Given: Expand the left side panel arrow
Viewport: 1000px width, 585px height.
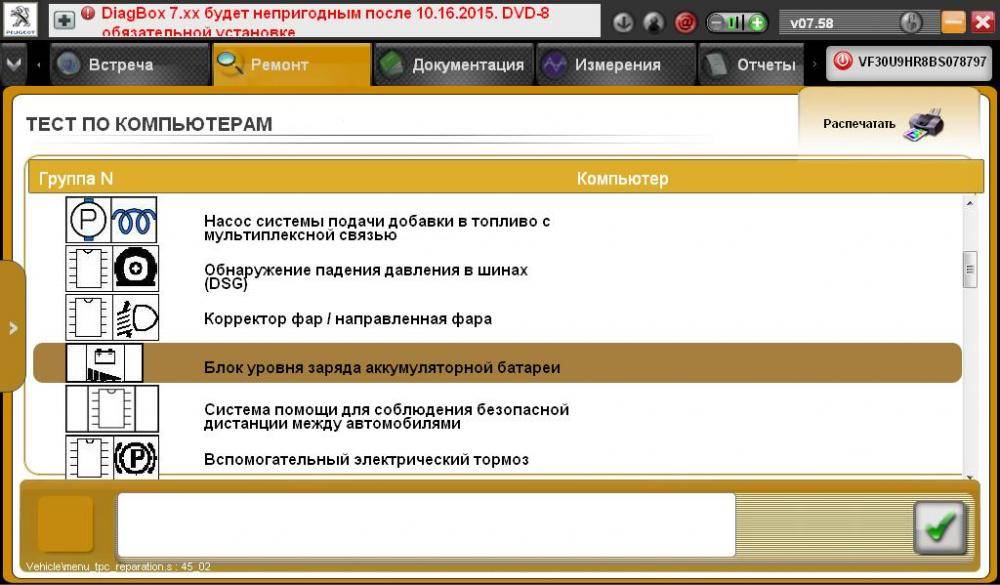Looking at the screenshot, I should click(x=12, y=327).
